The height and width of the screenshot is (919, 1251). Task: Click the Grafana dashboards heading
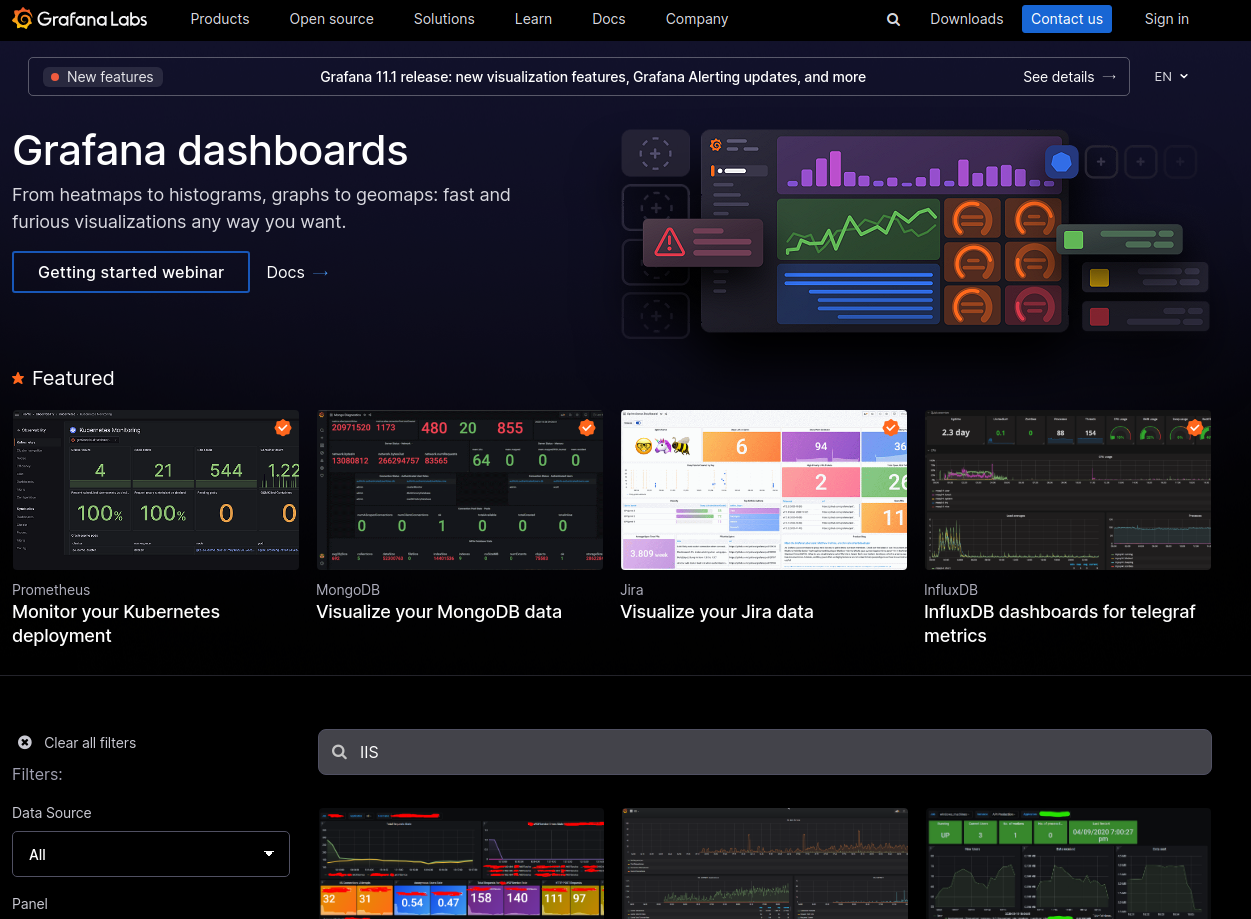tap(210, 151)
